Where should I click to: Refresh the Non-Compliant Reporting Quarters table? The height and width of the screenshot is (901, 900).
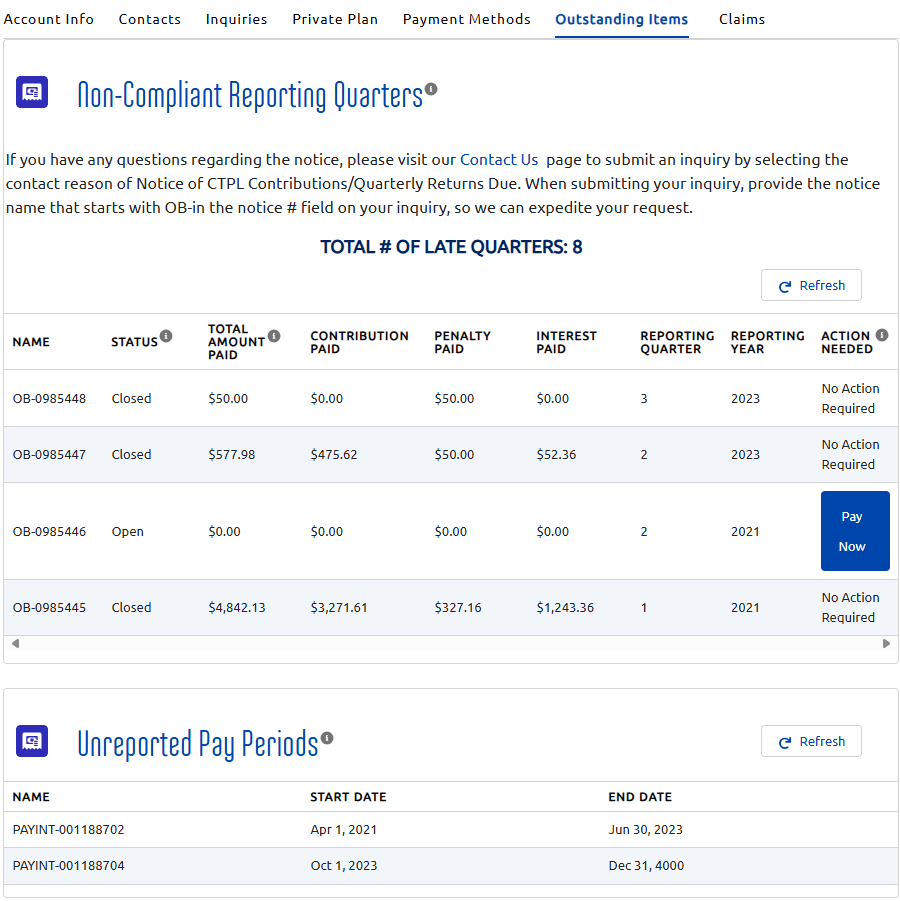point(811,285)
